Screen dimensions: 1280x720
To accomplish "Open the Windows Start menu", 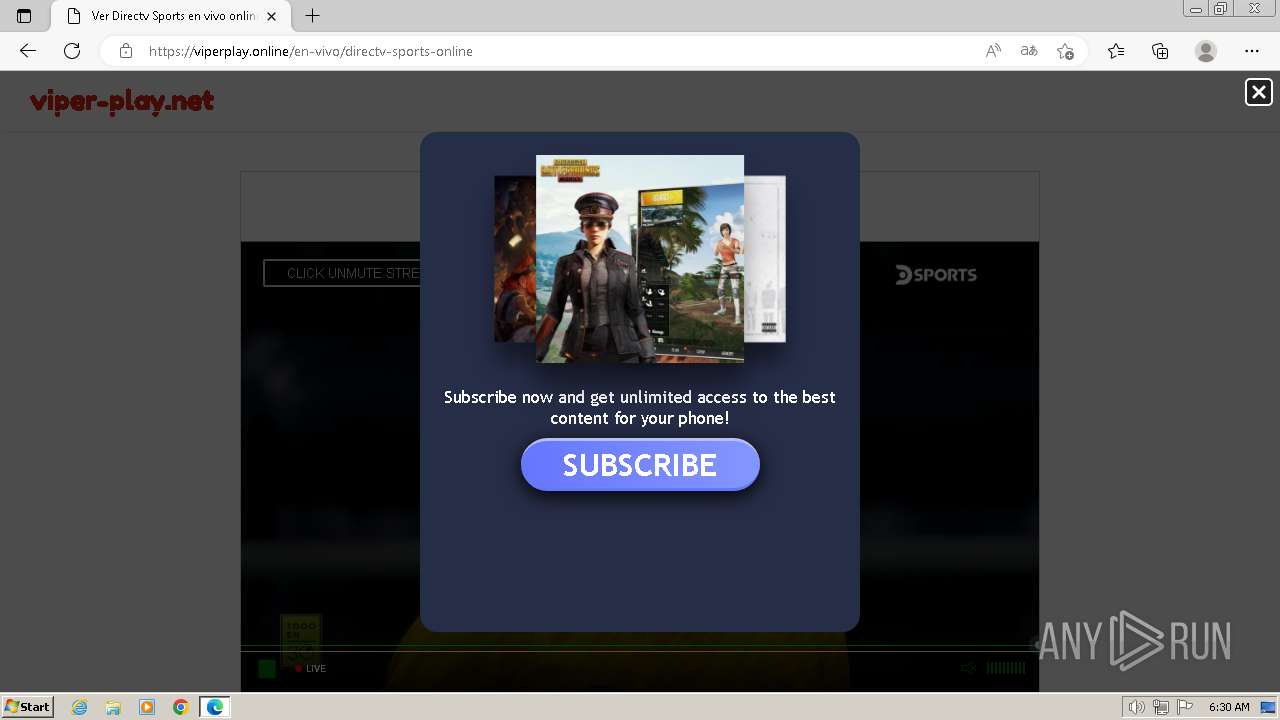I will coord(28,707).
